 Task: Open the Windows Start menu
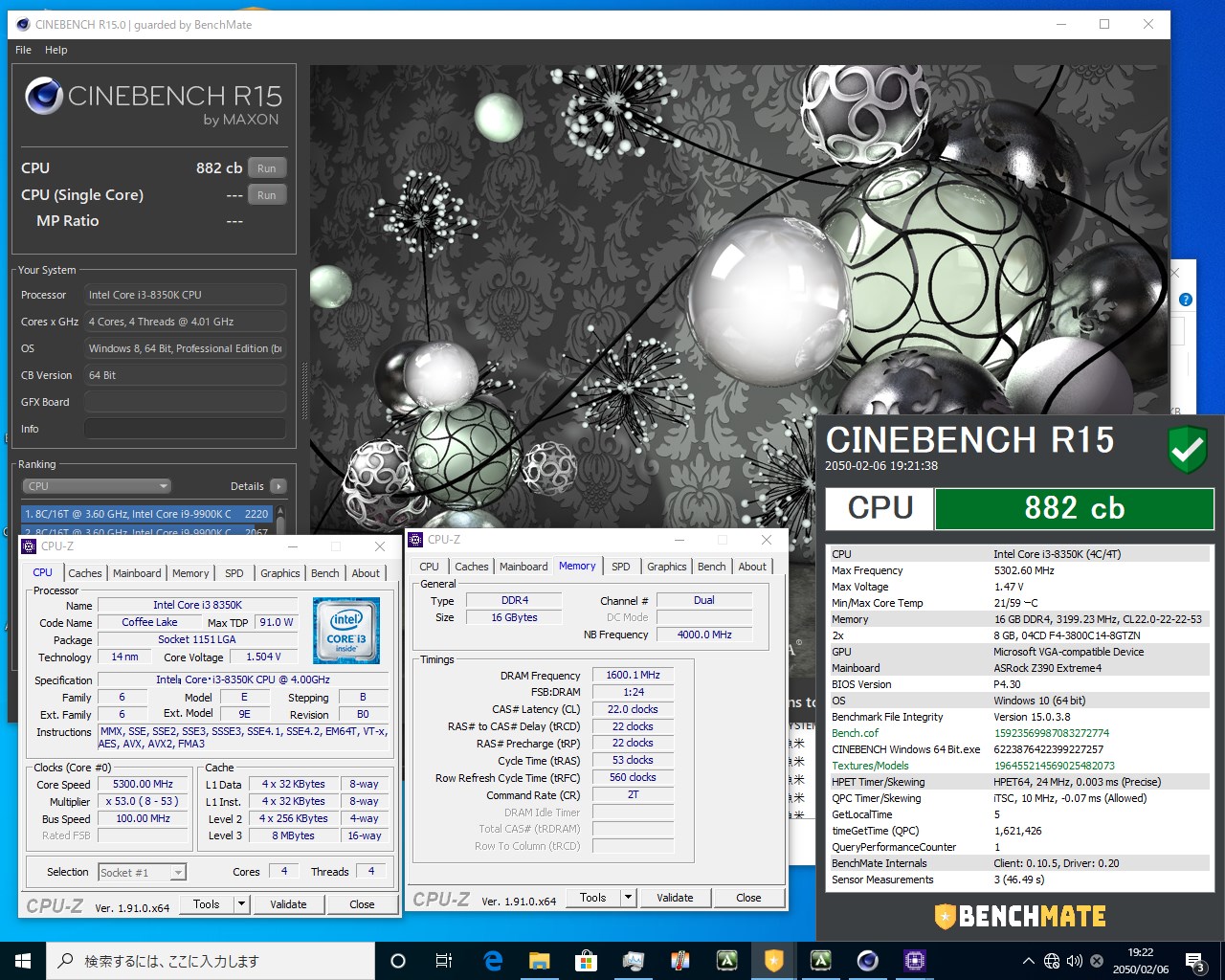click(23, 961)
